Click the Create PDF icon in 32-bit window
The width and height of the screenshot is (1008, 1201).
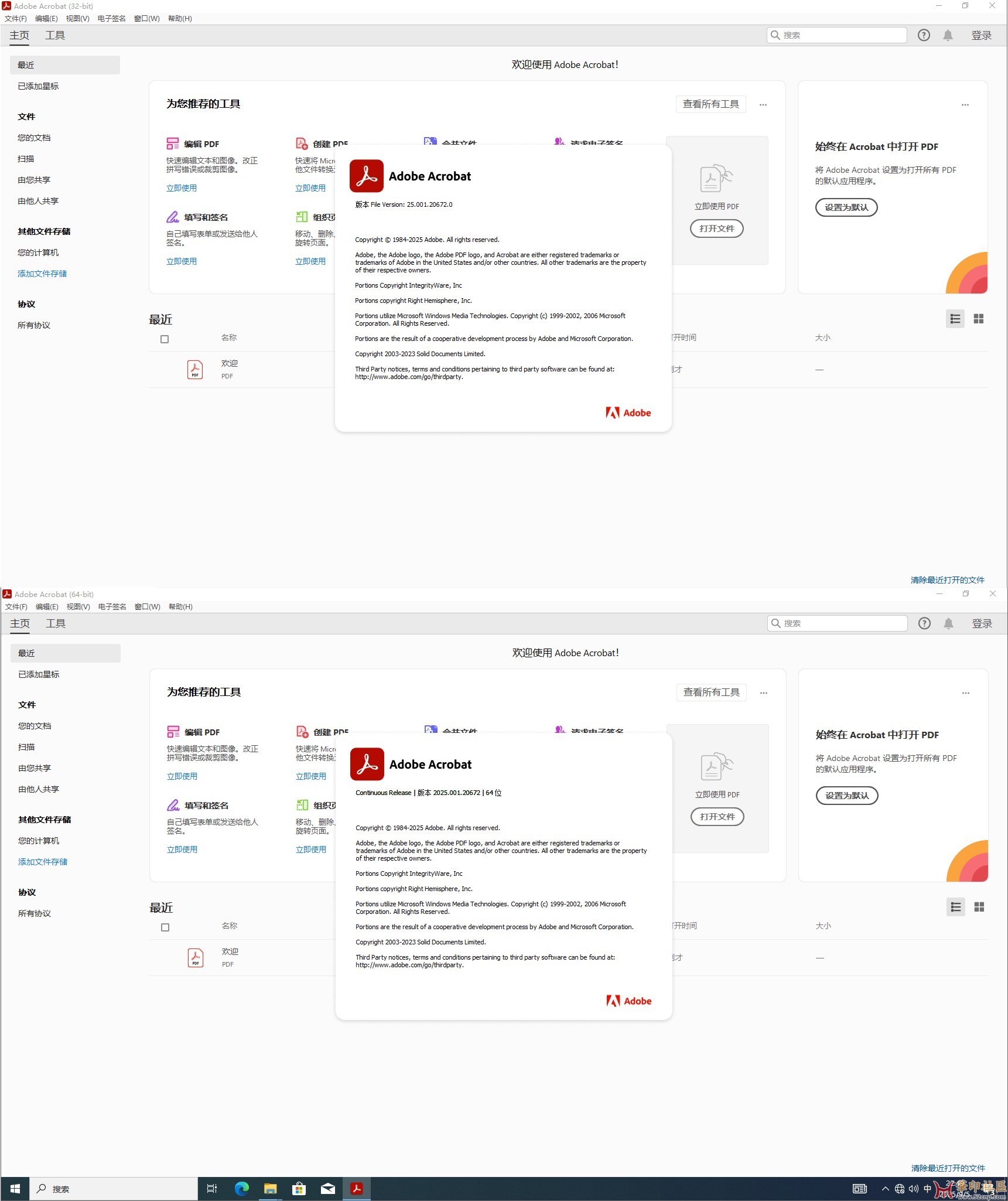click(302, 144)
